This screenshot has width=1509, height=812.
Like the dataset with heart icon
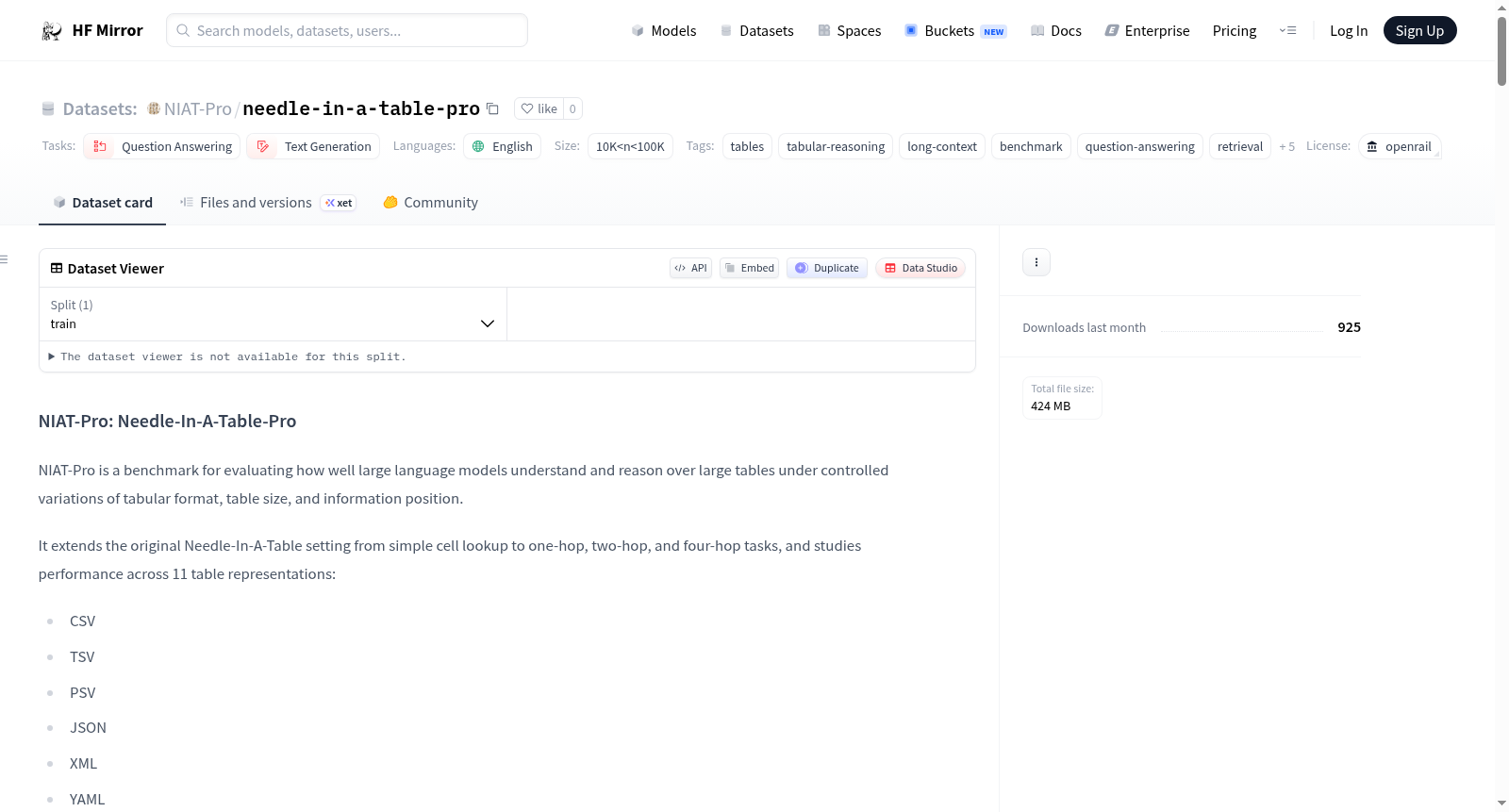click(527, 108)
